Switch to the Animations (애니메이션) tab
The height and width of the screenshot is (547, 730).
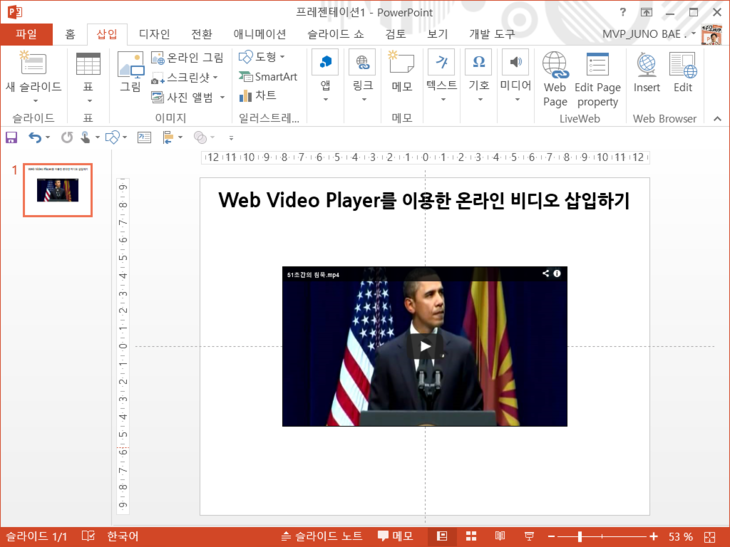[259, 34]
